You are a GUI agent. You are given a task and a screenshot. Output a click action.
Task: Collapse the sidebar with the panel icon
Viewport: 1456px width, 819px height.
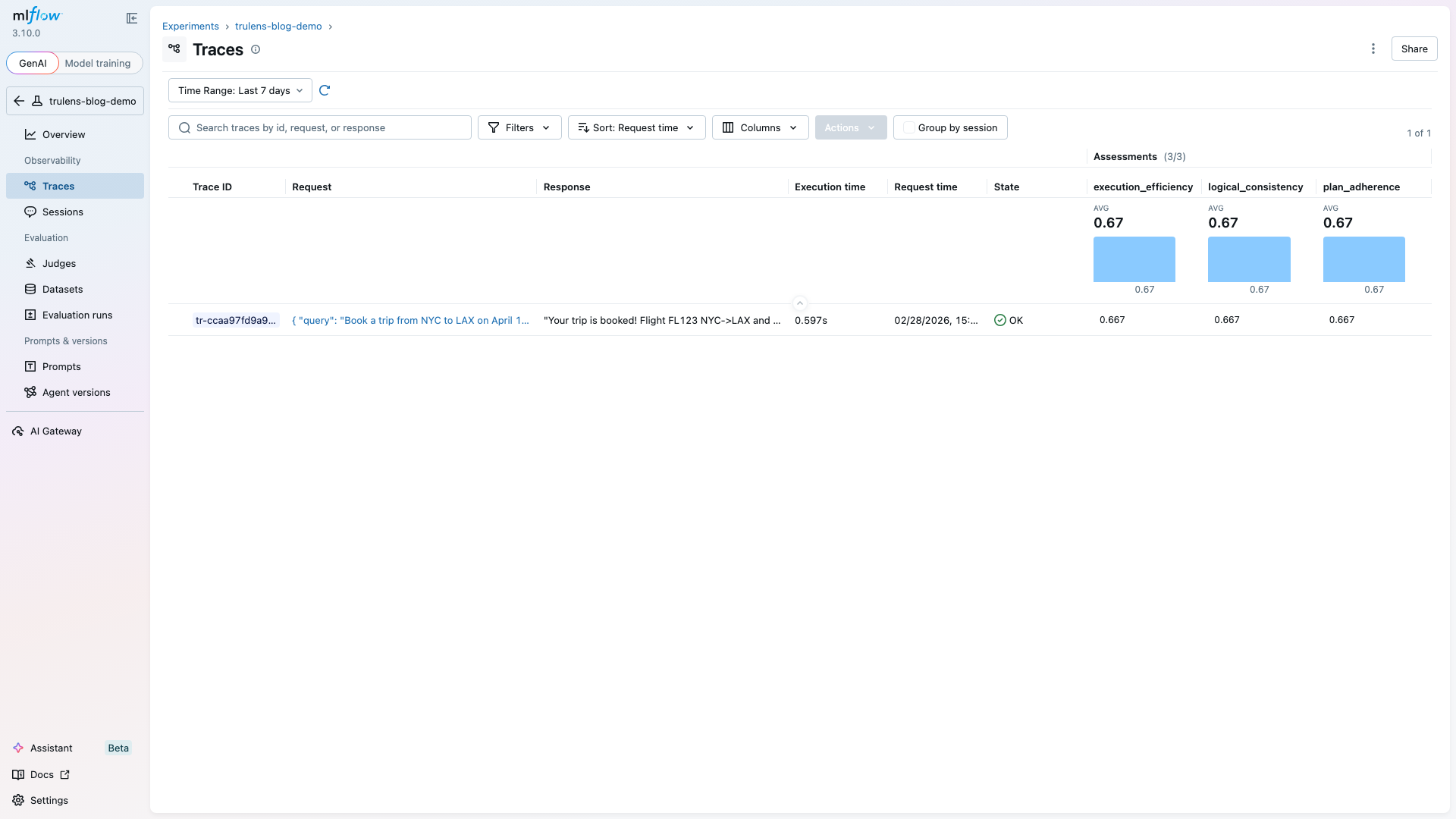(132, 18)
